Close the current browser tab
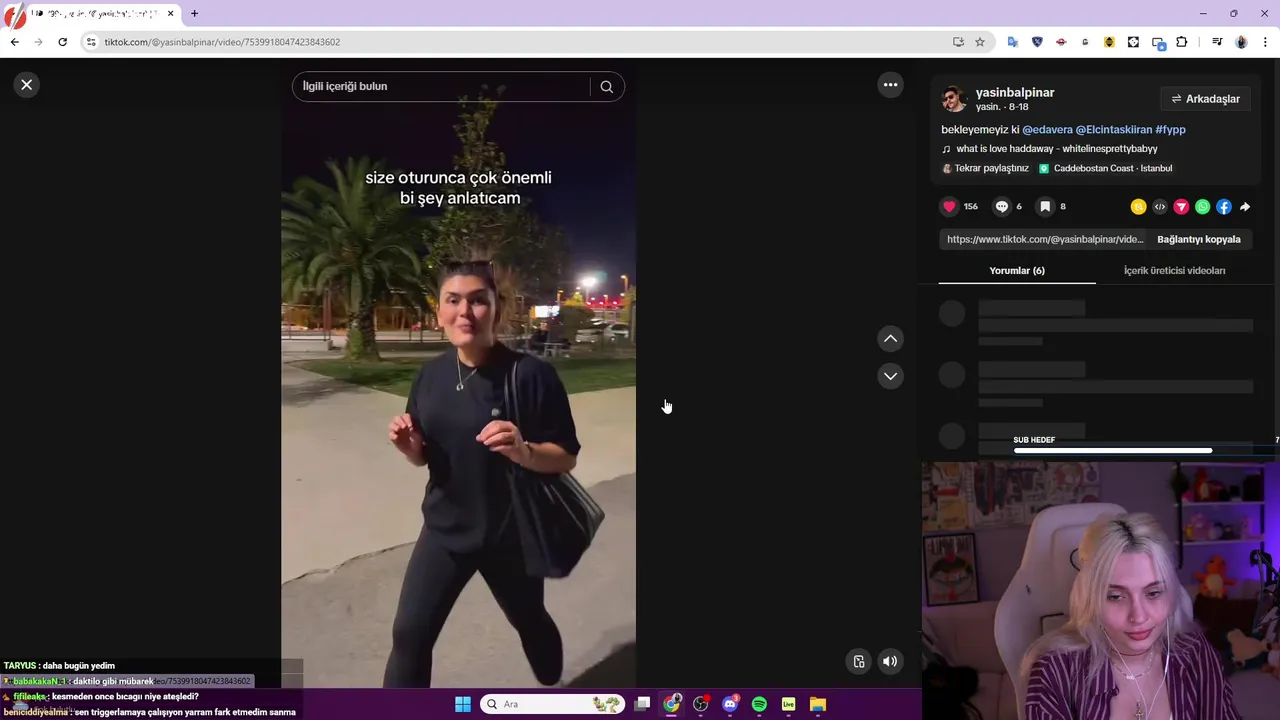The width and height of the screenshot is (1280, 720). pos(171,14)
